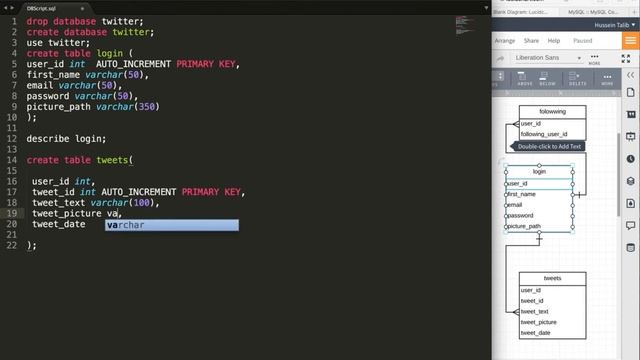Open the Presentation mode dock icon

pos(631,136)
